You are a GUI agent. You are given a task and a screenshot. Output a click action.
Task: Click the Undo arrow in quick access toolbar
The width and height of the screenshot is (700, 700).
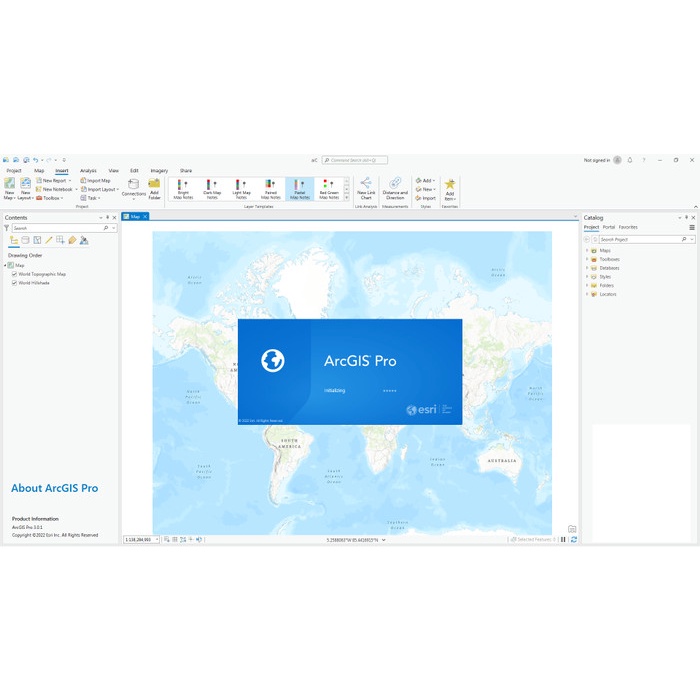coord(35,160)
